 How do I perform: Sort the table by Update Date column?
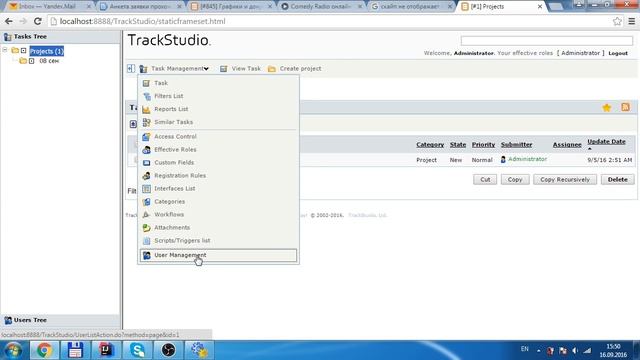tap(606, 142)
